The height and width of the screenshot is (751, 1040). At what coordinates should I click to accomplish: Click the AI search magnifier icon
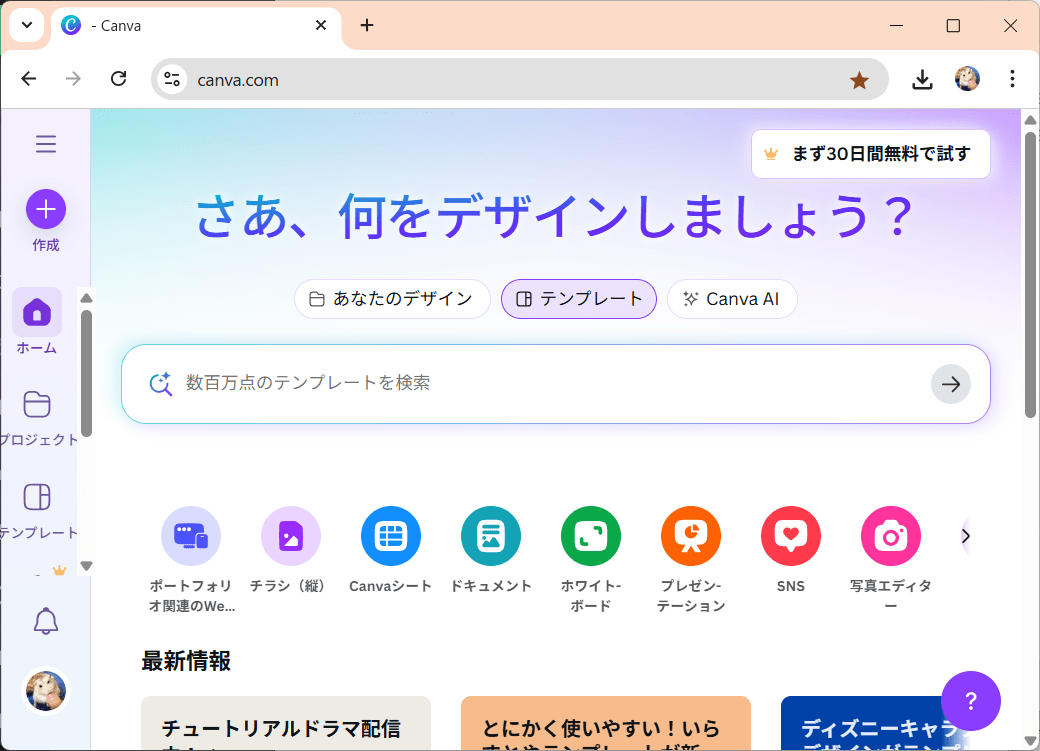161,383
